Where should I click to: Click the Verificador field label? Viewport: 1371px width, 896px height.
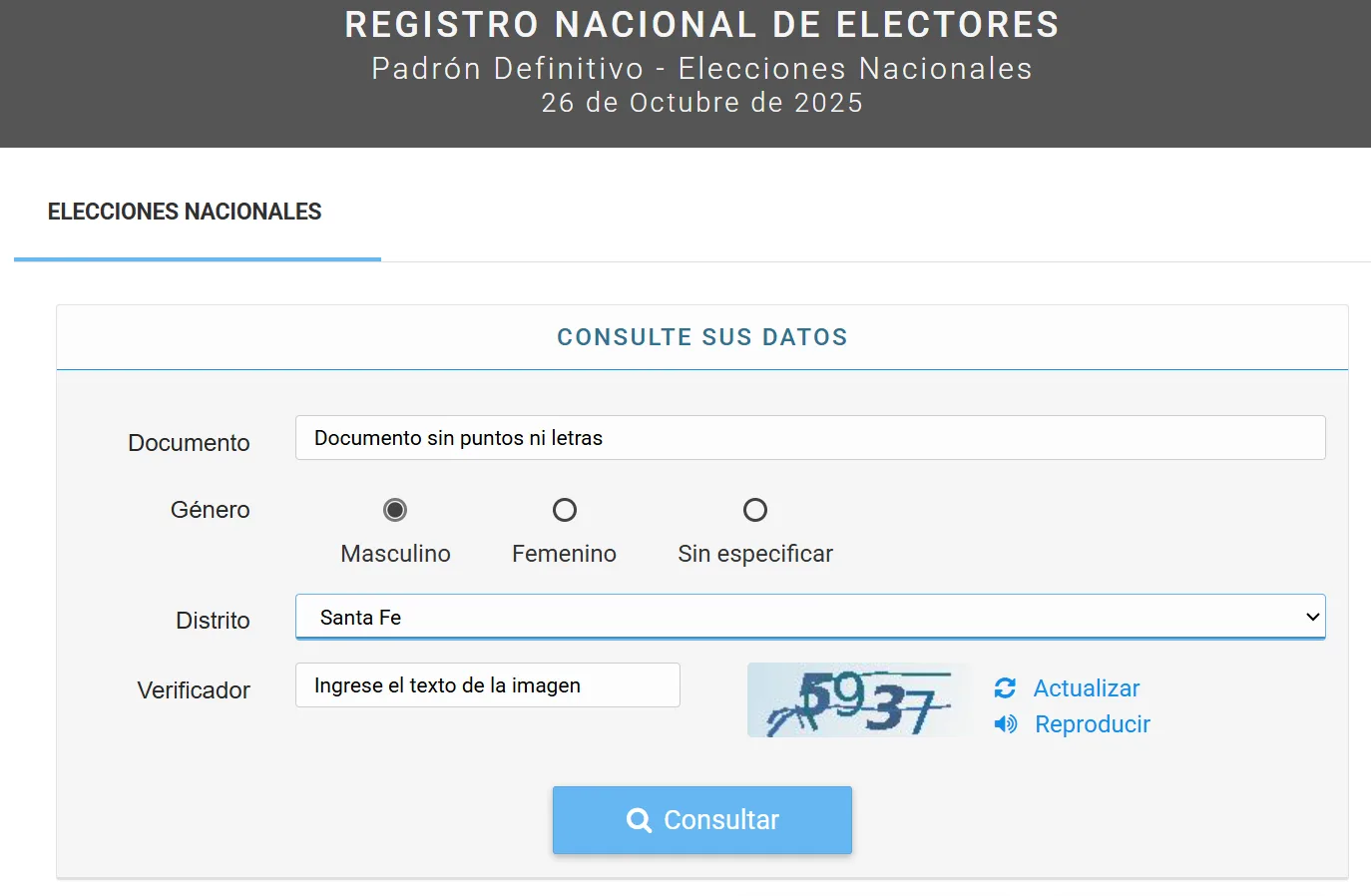194,690
